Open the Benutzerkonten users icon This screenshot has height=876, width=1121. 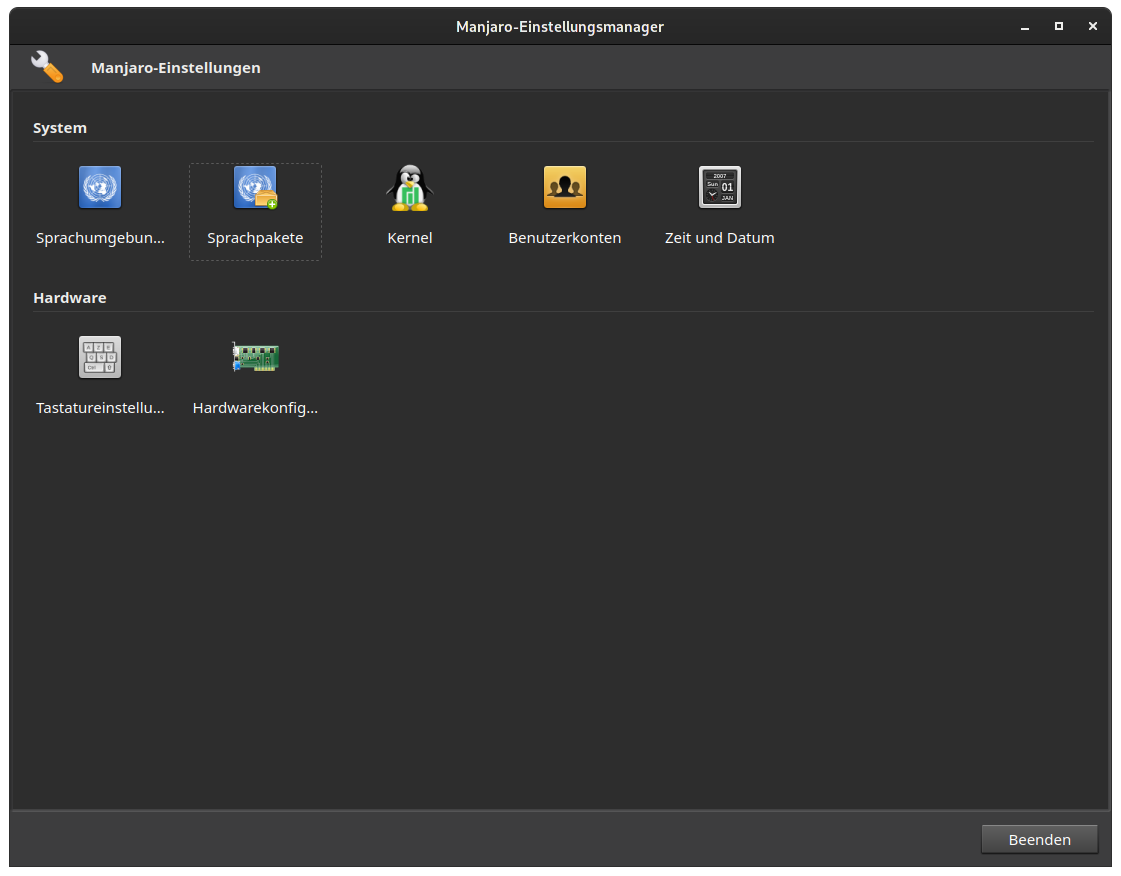tap(565, 187)
